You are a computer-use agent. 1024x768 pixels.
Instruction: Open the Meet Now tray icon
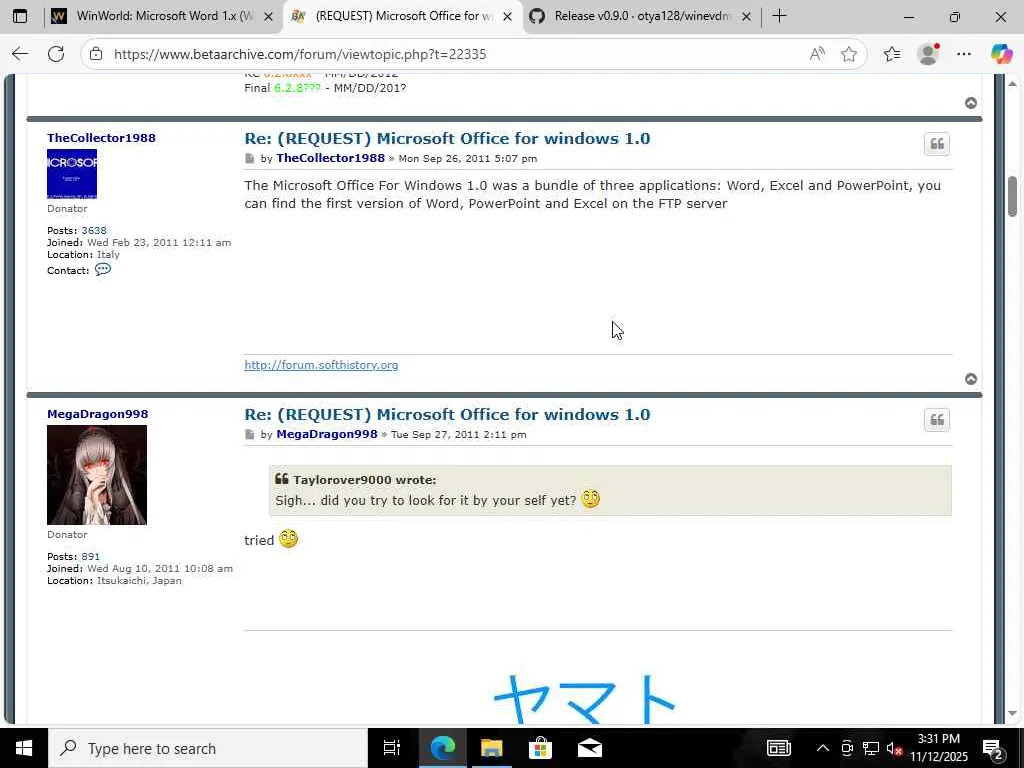tap(847, 748)
